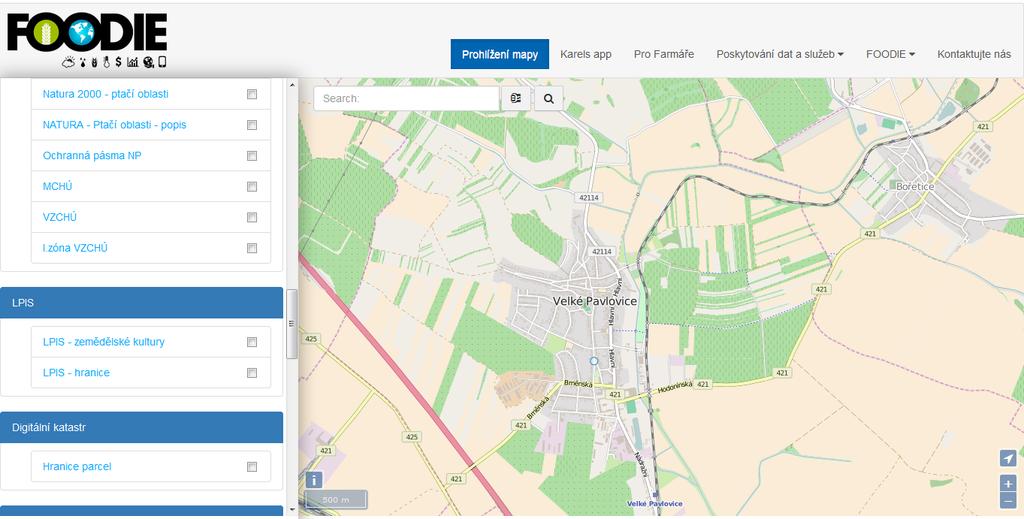This screenshot has height=519, width=1024.
Task: Click the Bořetice town label
Action: 915,186
